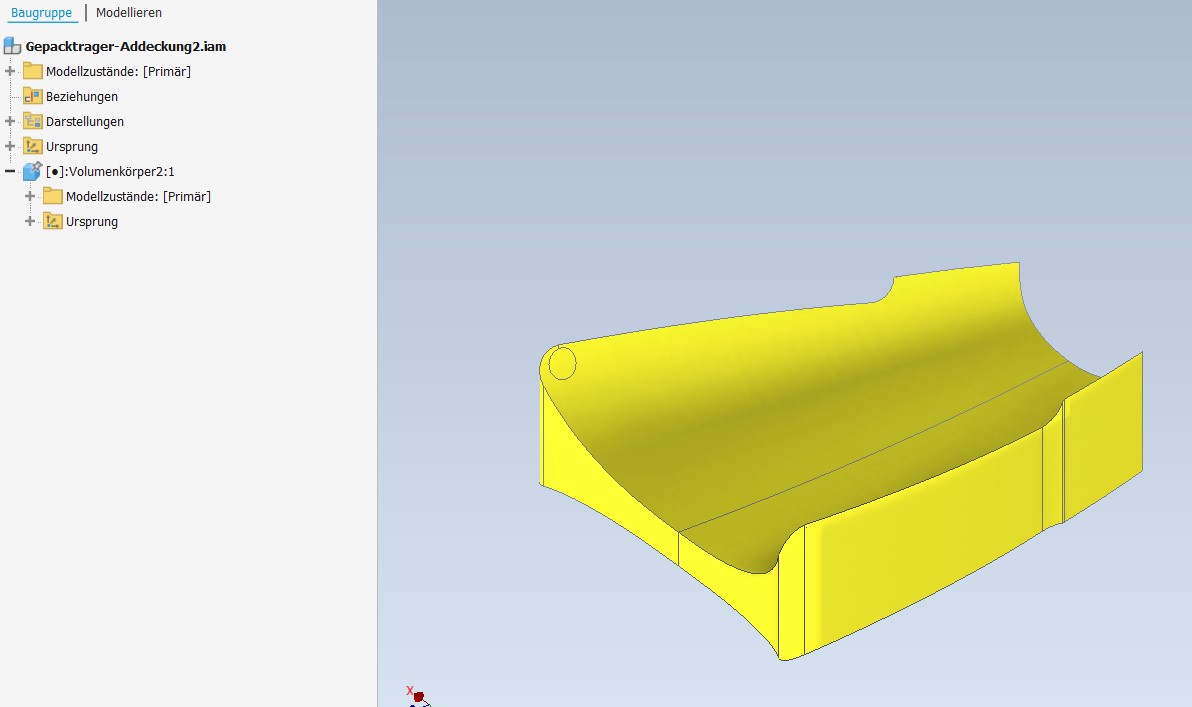This screenshot has width=1192, height=707.
Task: Expand the top-level Modellzustände: [Primär] node
Action: [x=10, y=71]
